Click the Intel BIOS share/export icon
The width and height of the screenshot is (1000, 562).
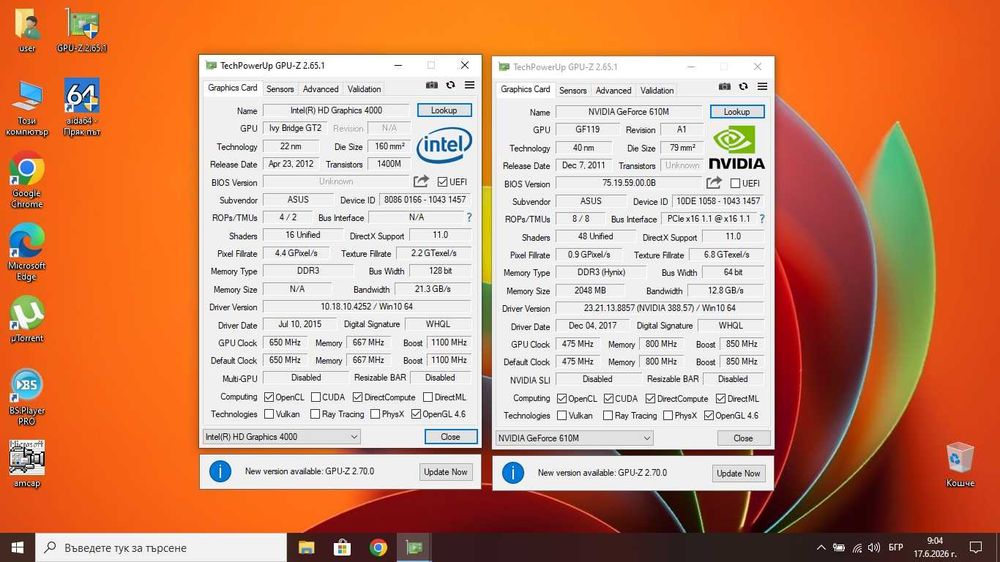pos(421,182)
